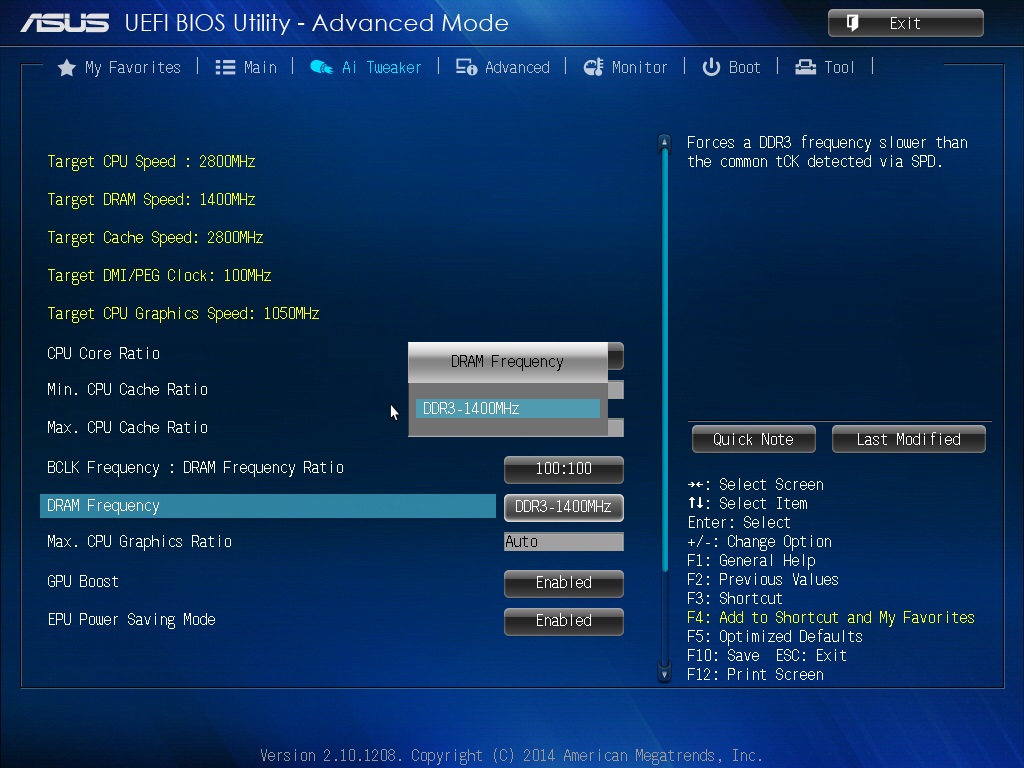The height and width of the screenshot is (768, 1024).
Task: Click the Version 2.10.1208 copyright text
Action: (x=511, y=756)
